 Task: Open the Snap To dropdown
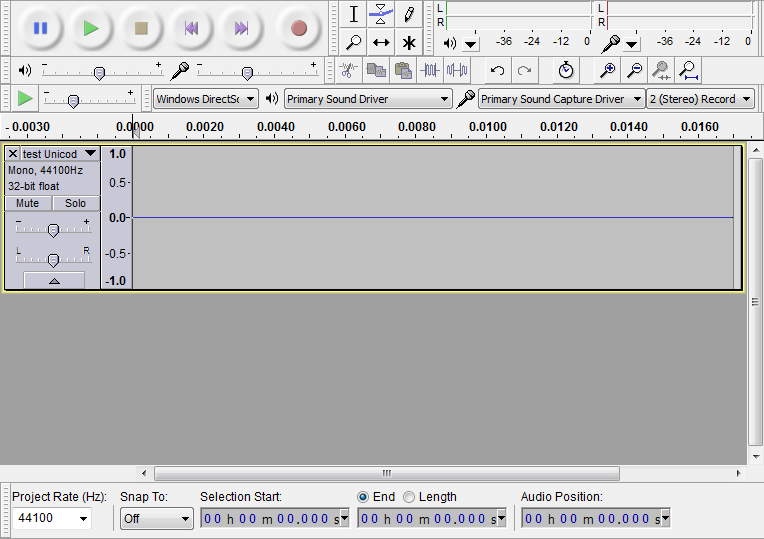(x=157, y=518)
